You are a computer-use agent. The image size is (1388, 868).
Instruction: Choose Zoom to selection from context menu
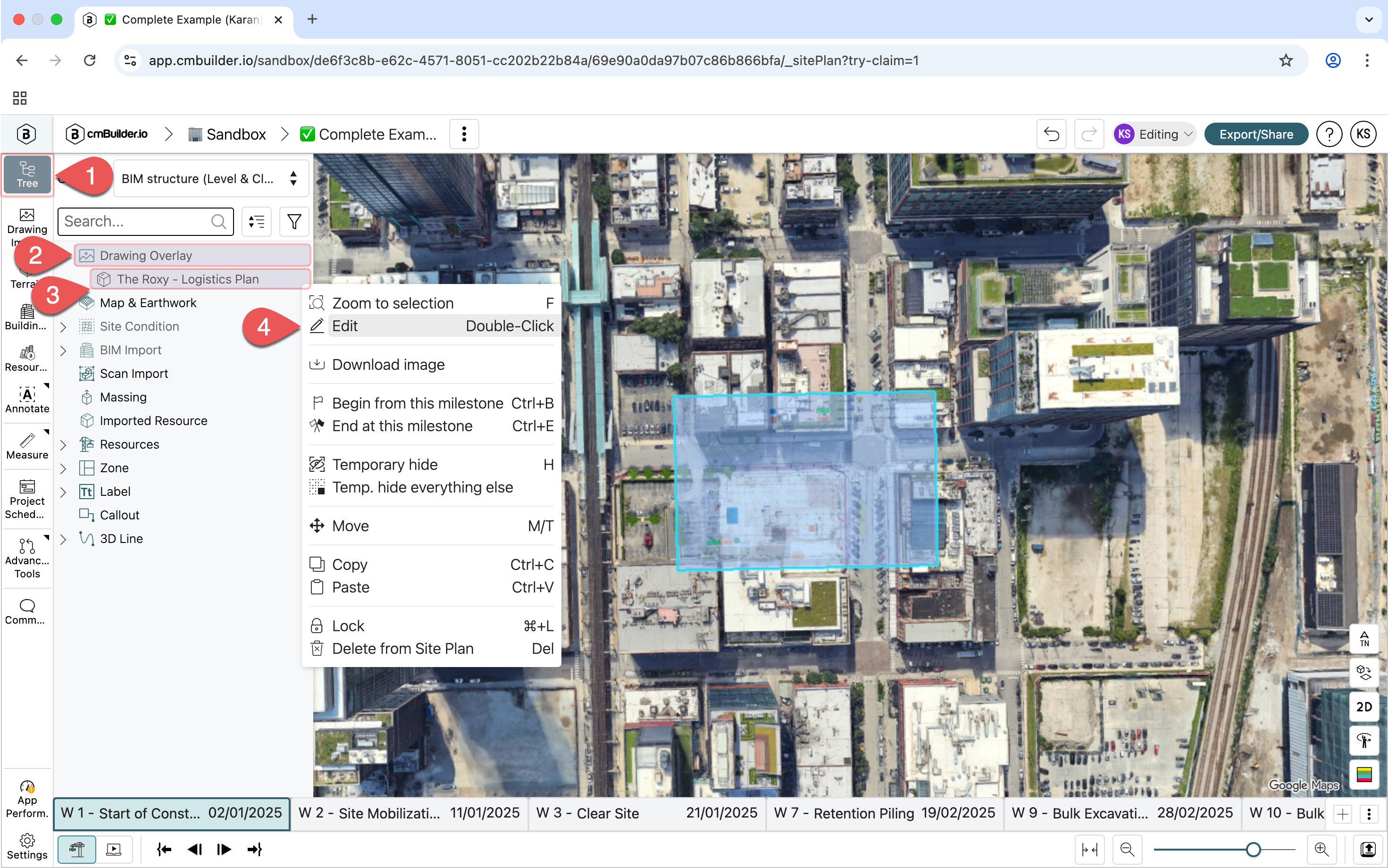pos(431,302)
